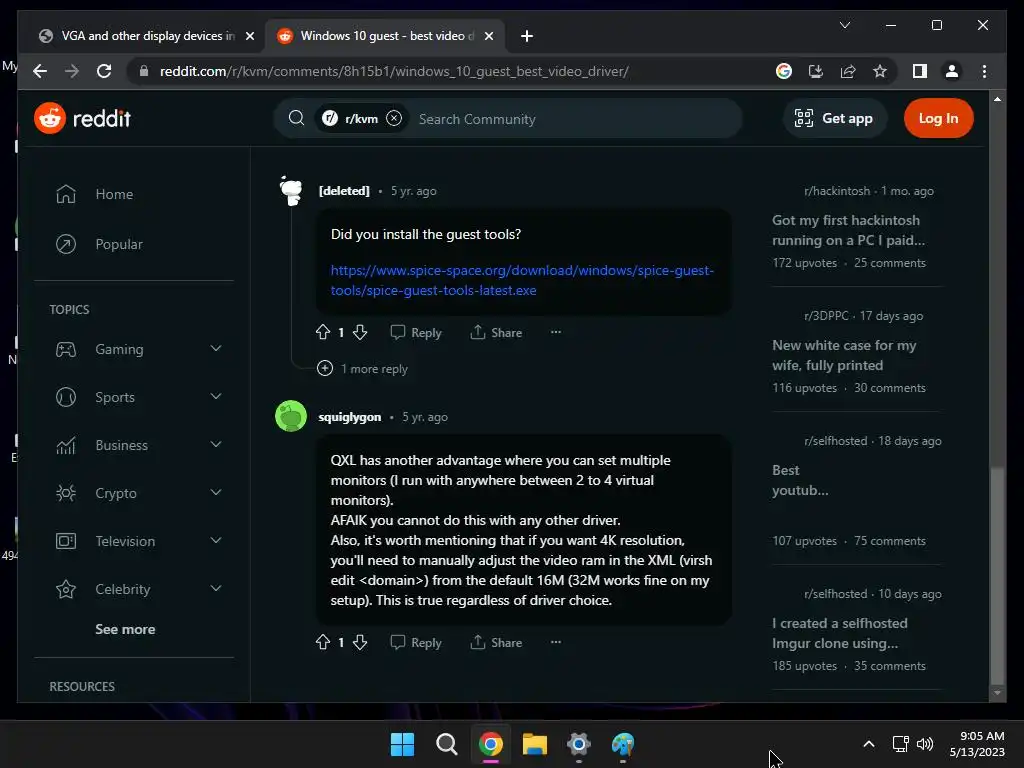Open the Chrome profile icon
This screenshot has width=1024, height=768.
tap(952, 71)
